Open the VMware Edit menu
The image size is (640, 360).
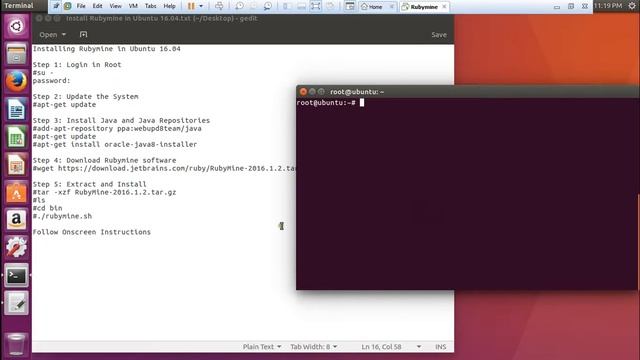point(97,6)
